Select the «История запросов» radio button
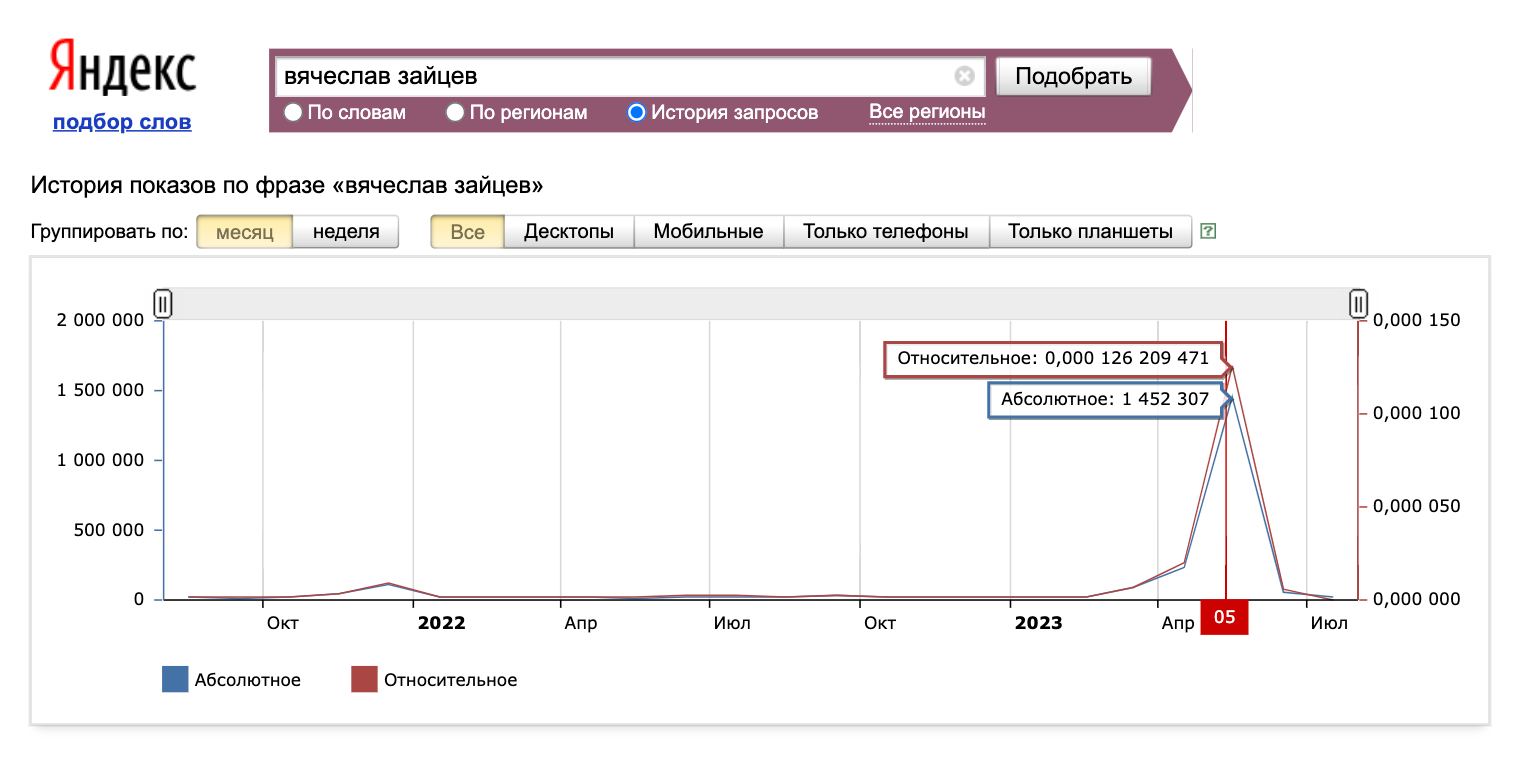The height and width of the screenshot is (768, 1520). pos(637,113)
